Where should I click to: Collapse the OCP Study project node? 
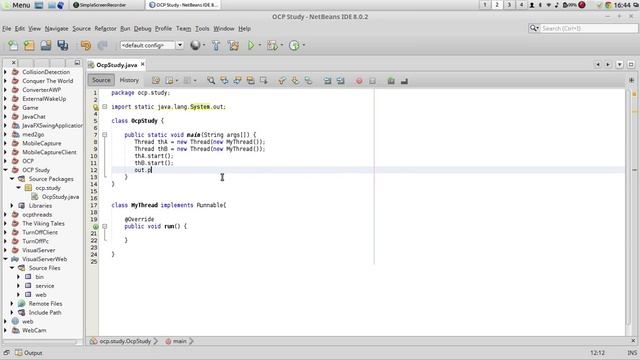tap(5, 170)
